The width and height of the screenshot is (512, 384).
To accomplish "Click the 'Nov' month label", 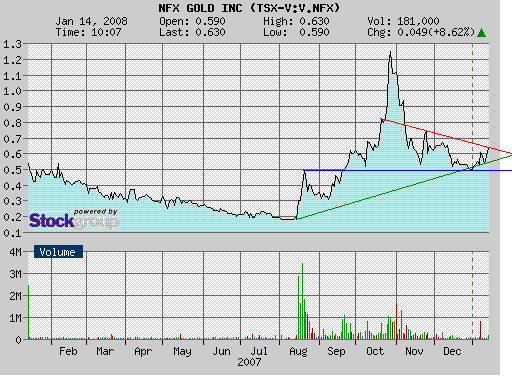I will [x=414, y=351].
